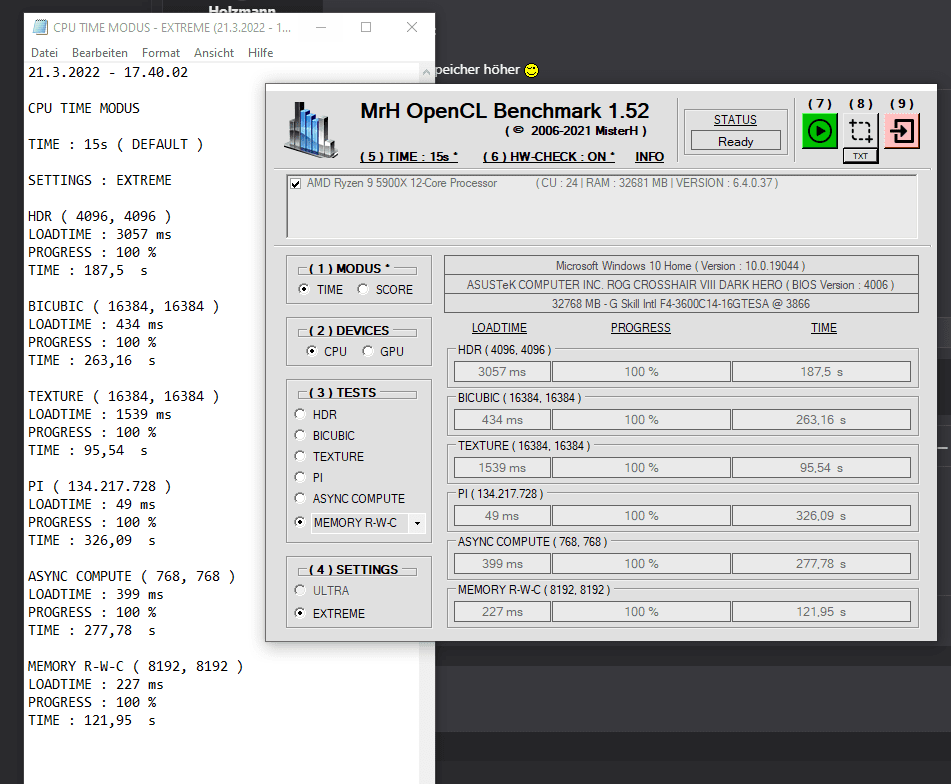
Task: Toggle AMD Ryzen 9 5900X device checkbox
Action: click(295, 184)
